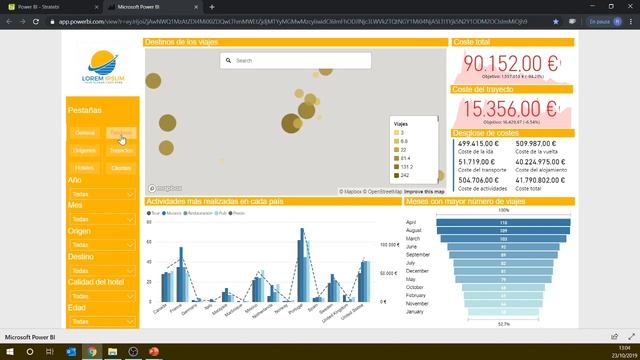Click the Viajes legend swatch labeled 22
Screen dimensions: 640x360
coord(396,150)
